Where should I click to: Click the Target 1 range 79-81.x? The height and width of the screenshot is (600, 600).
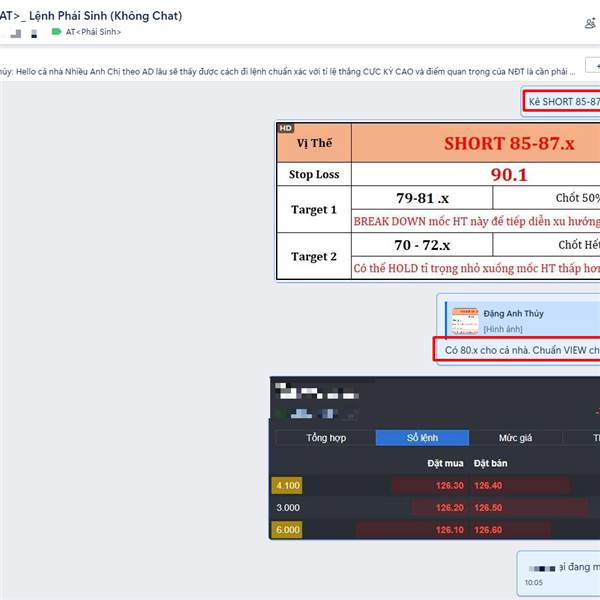(422, 198)
